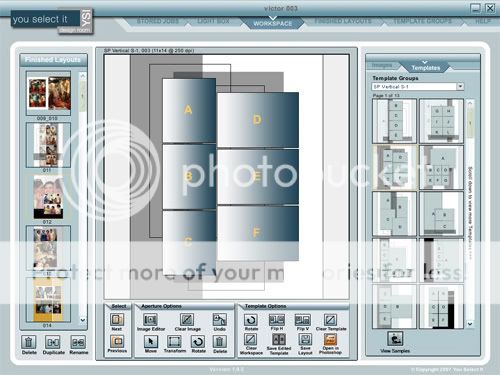This screenshot has height=375, width=500.
Task: Select the Transform tool icon
Action: (x=174, y=342)
